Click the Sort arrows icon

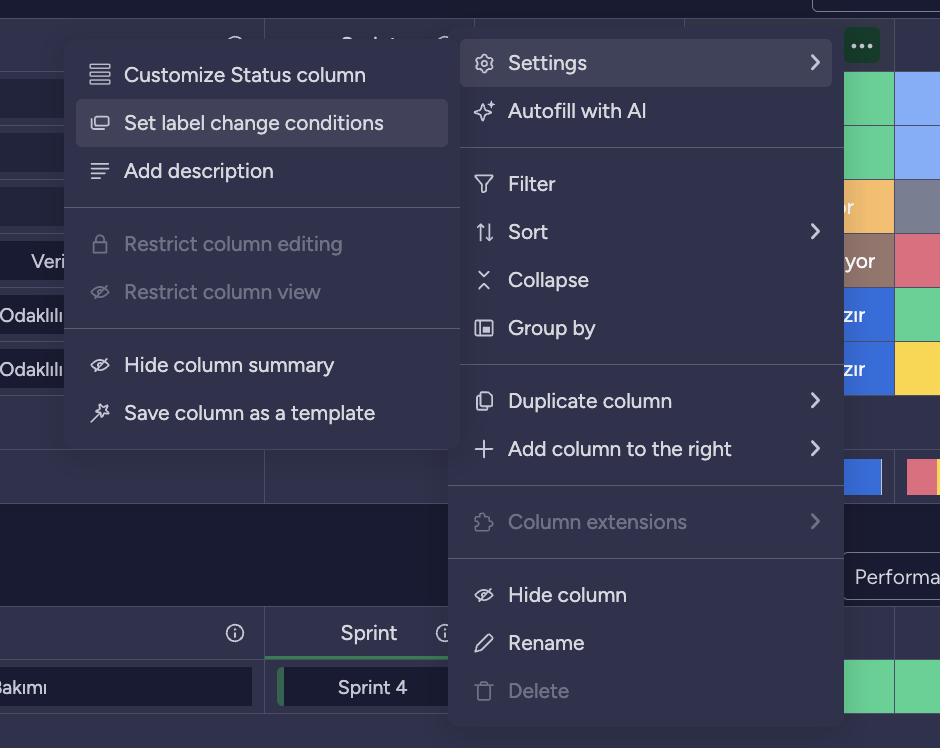click(x=484, y=232)
